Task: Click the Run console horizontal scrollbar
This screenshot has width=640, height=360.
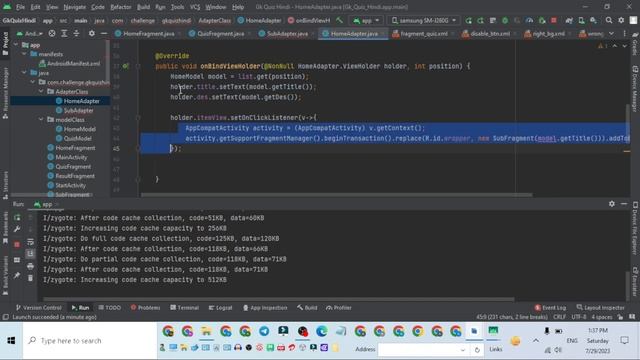Action: pyautogui.click(x=279, y=299)
